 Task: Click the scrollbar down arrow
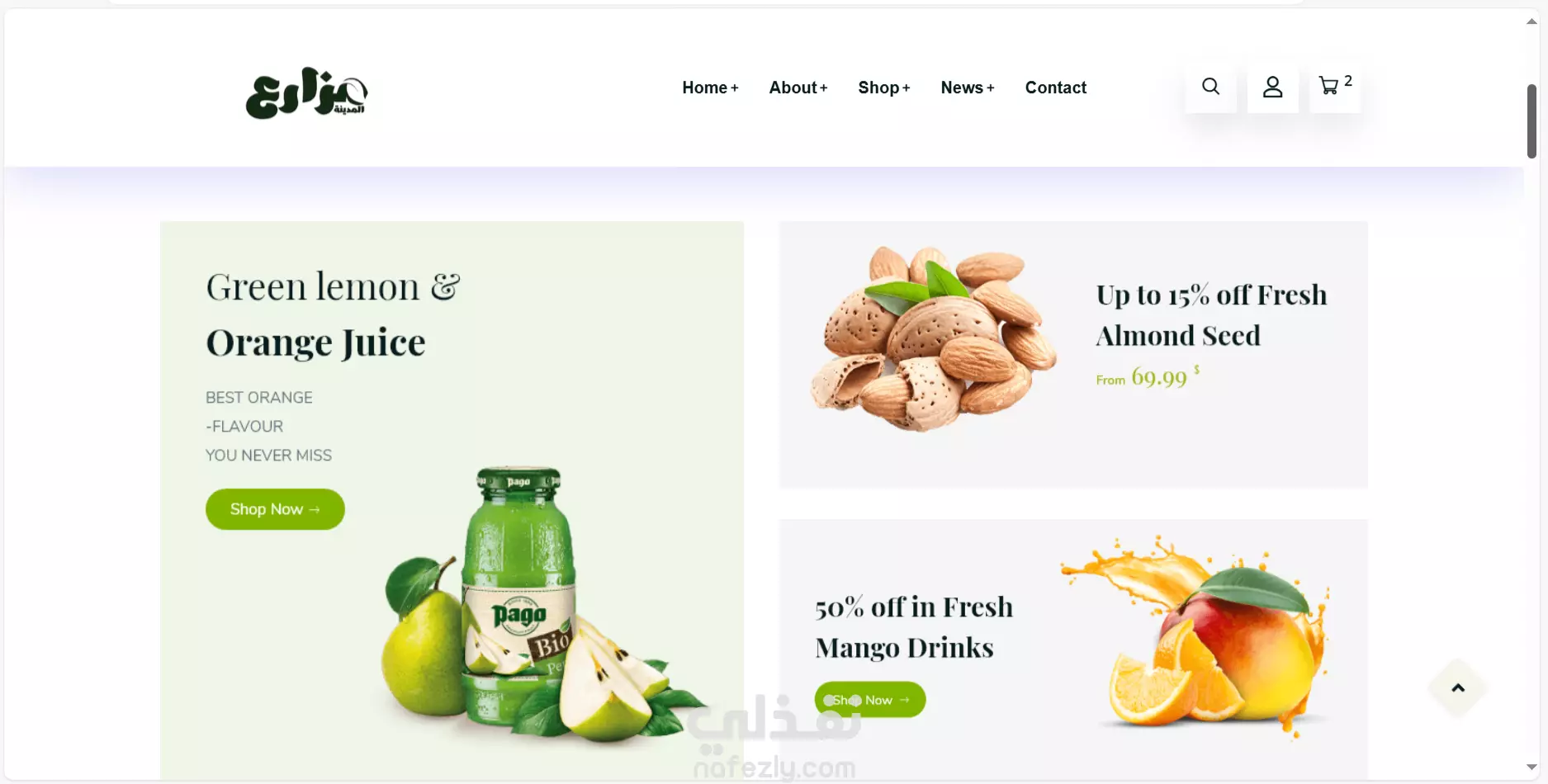1531,767
